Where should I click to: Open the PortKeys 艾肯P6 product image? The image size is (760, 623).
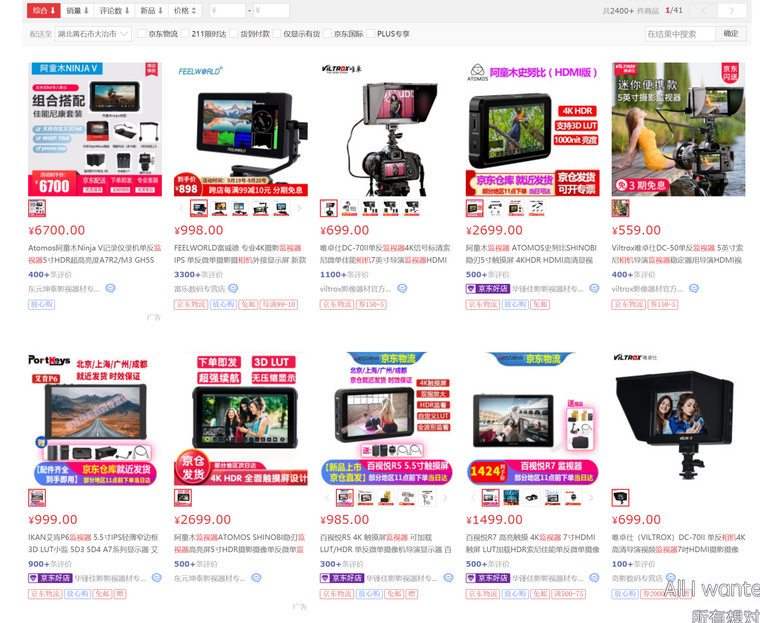[x=95, y=419]
